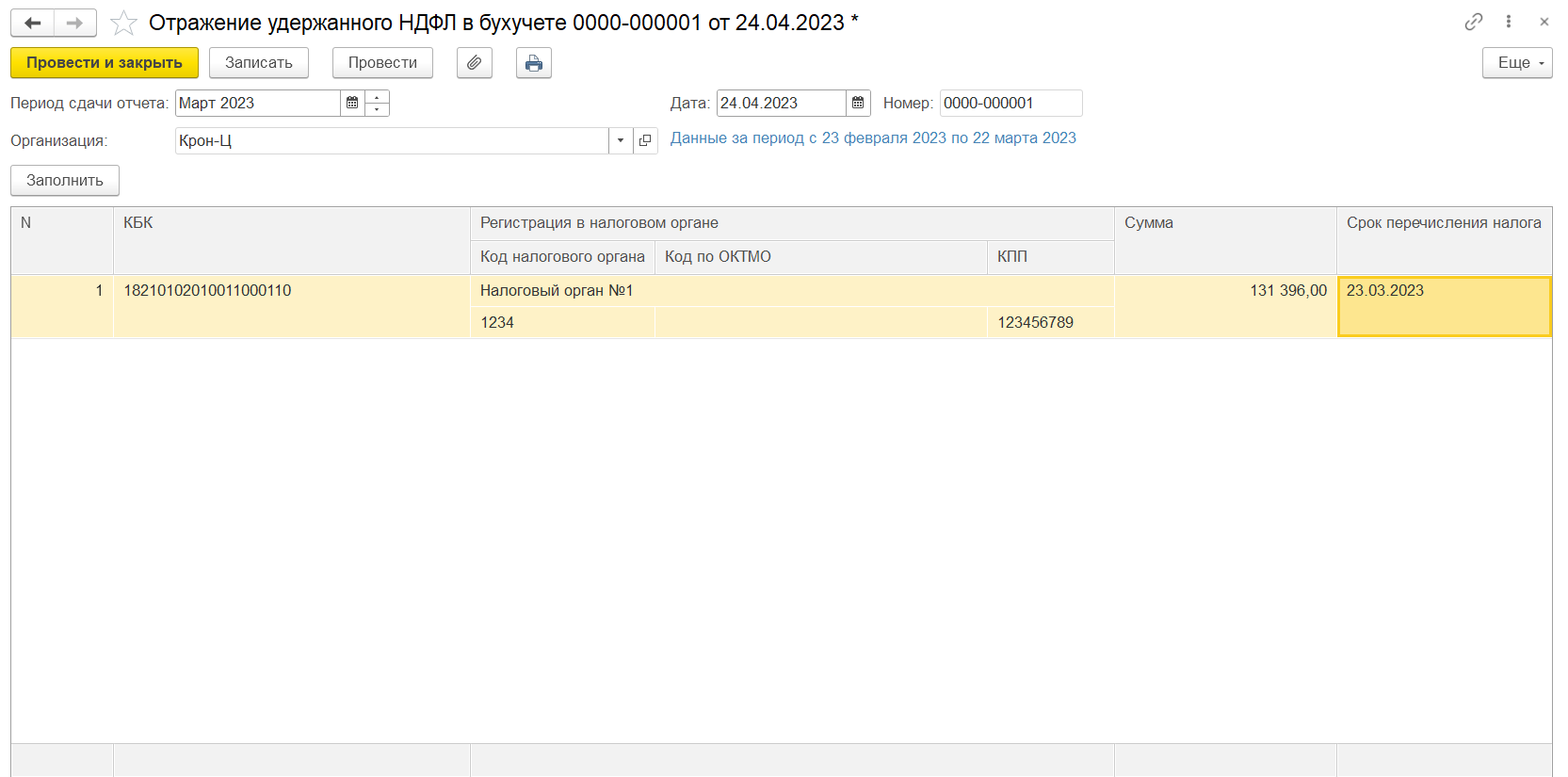Copy link to this document

pos(1474,22)
